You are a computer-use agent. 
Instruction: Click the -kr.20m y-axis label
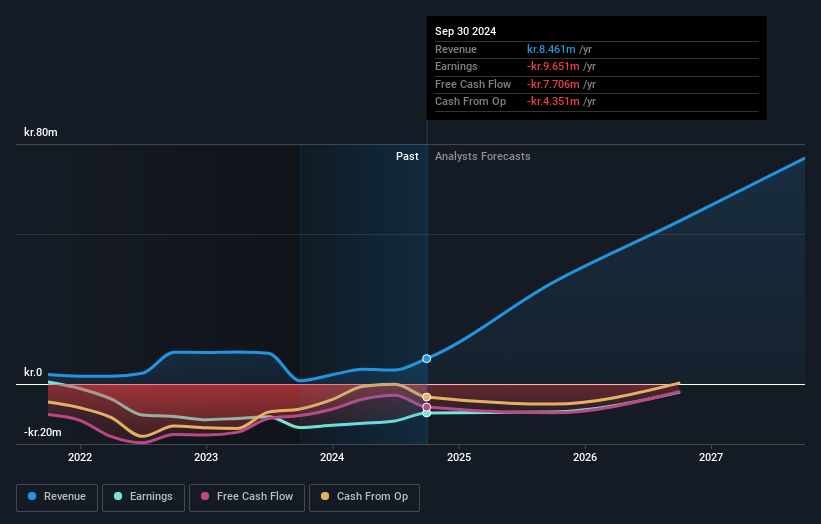(42, 432)
